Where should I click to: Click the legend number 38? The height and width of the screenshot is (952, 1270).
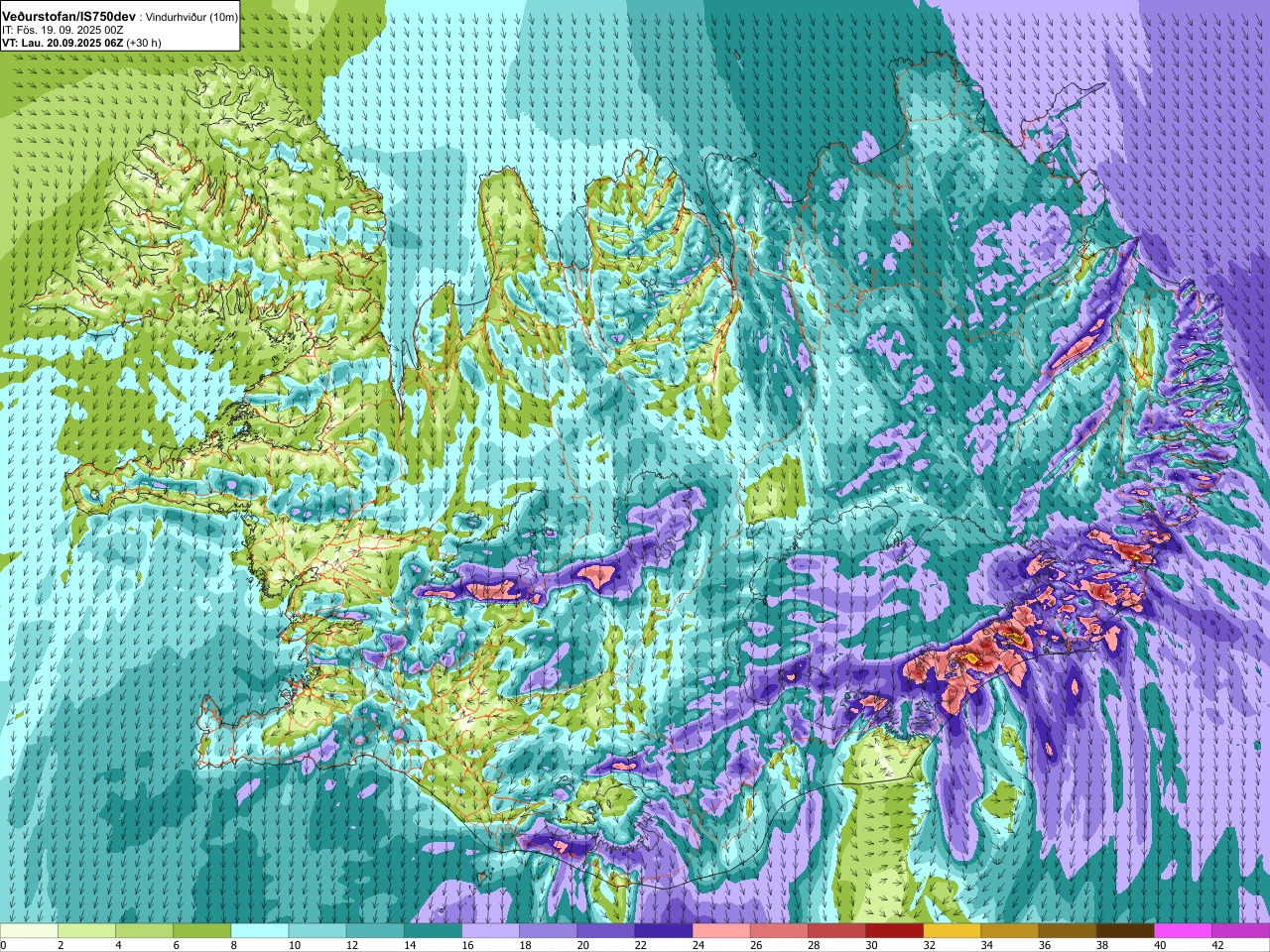point(1102,946)
